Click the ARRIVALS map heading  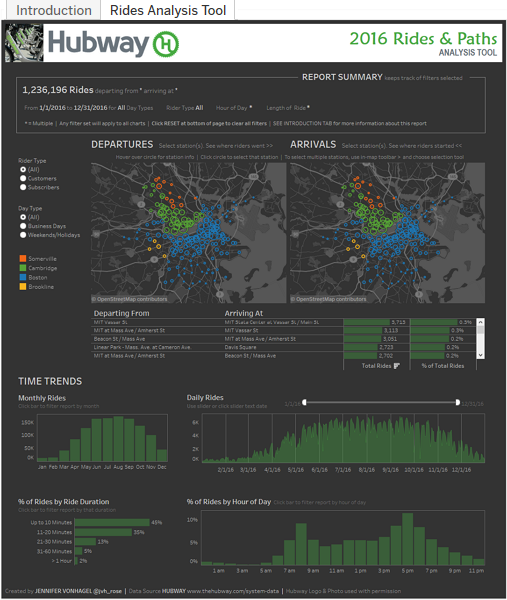coord(313,145)
